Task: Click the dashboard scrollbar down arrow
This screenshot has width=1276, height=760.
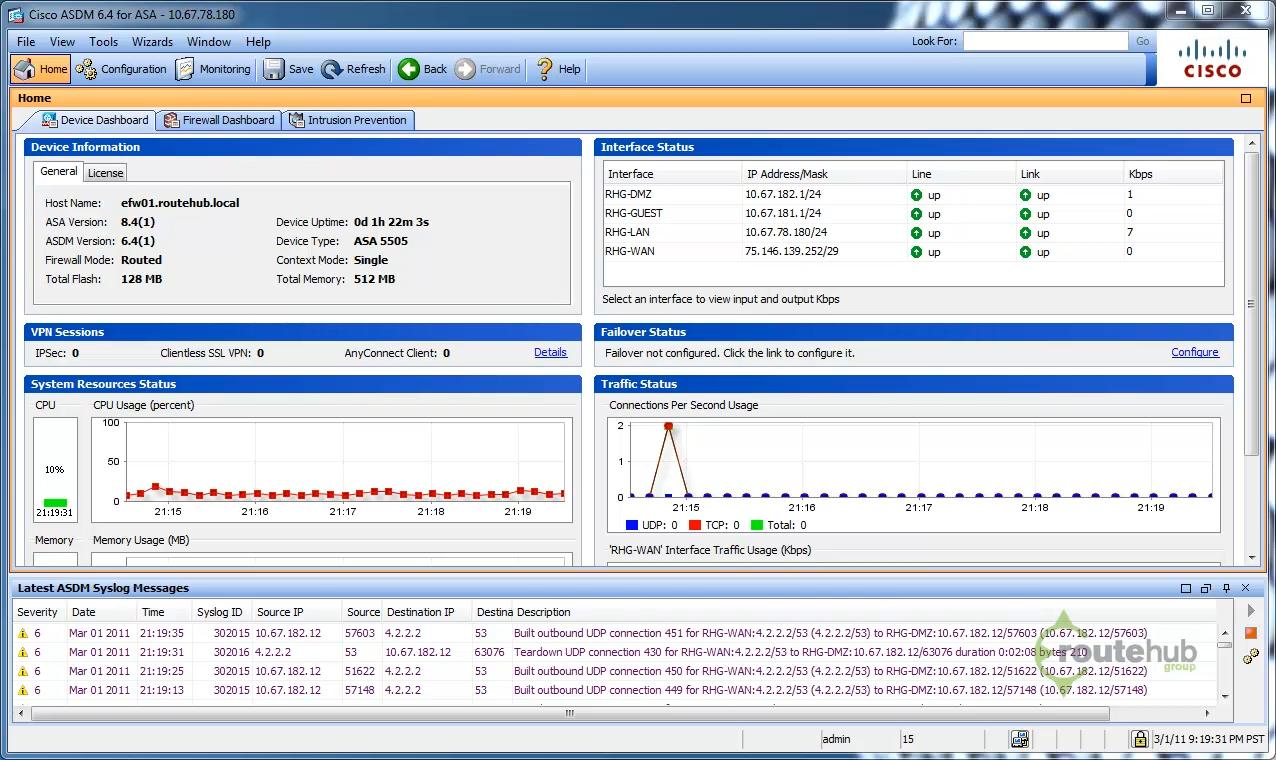Action: click(x=1252, y=558)
